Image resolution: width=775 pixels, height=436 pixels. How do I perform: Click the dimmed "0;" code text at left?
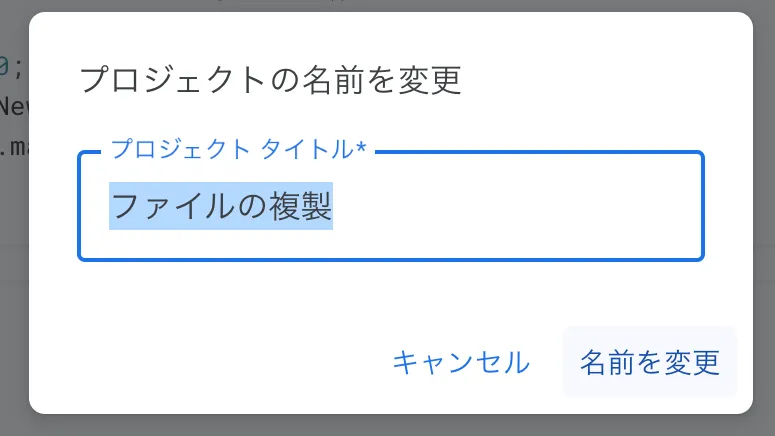coord(8,68)
